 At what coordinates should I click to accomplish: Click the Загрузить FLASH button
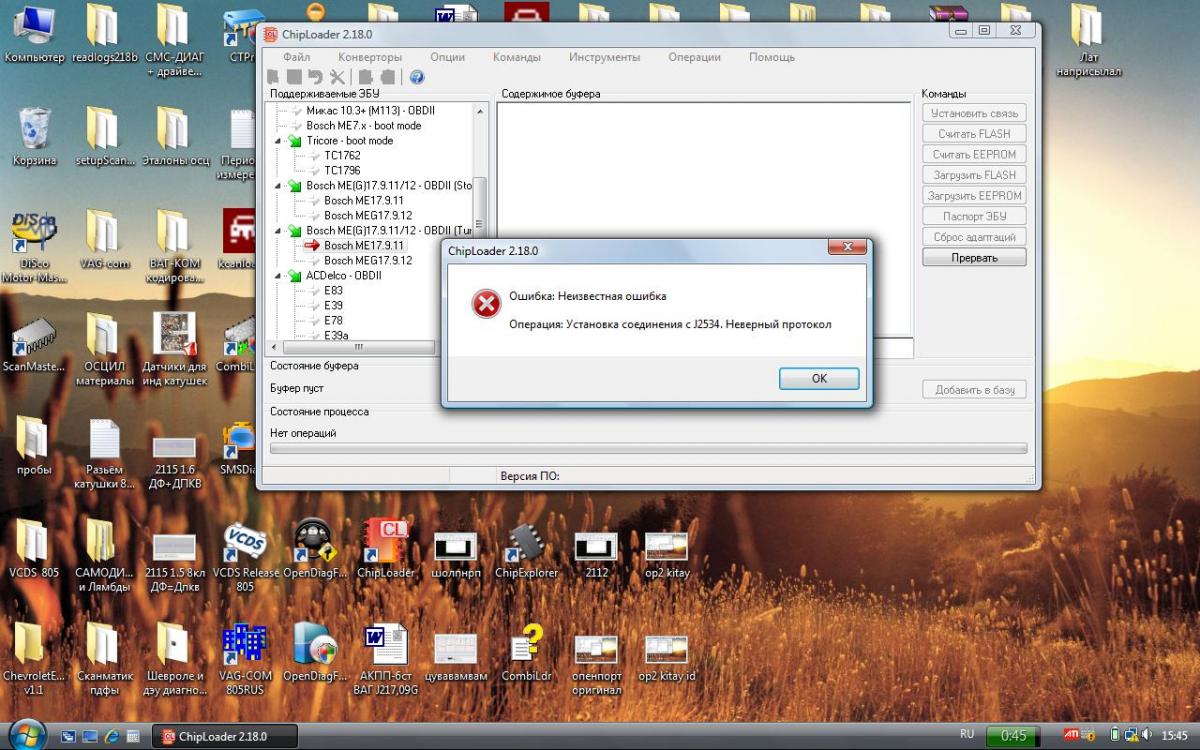974,176
